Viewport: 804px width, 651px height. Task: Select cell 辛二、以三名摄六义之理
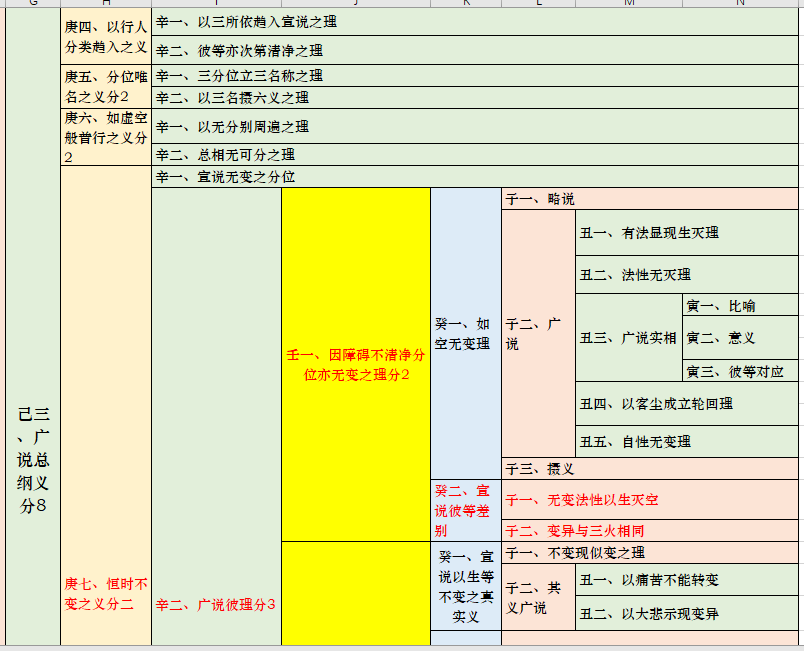pos(475,97)
